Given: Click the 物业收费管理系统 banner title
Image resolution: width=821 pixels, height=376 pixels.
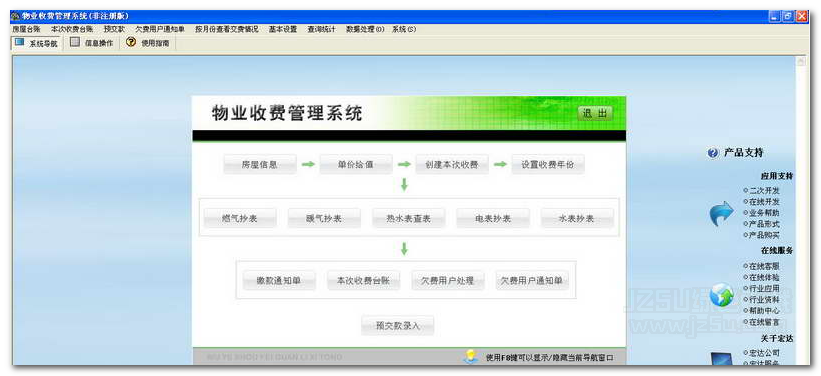Looking at the screenshot, I should pyautogui.click(x=286, y=113).
